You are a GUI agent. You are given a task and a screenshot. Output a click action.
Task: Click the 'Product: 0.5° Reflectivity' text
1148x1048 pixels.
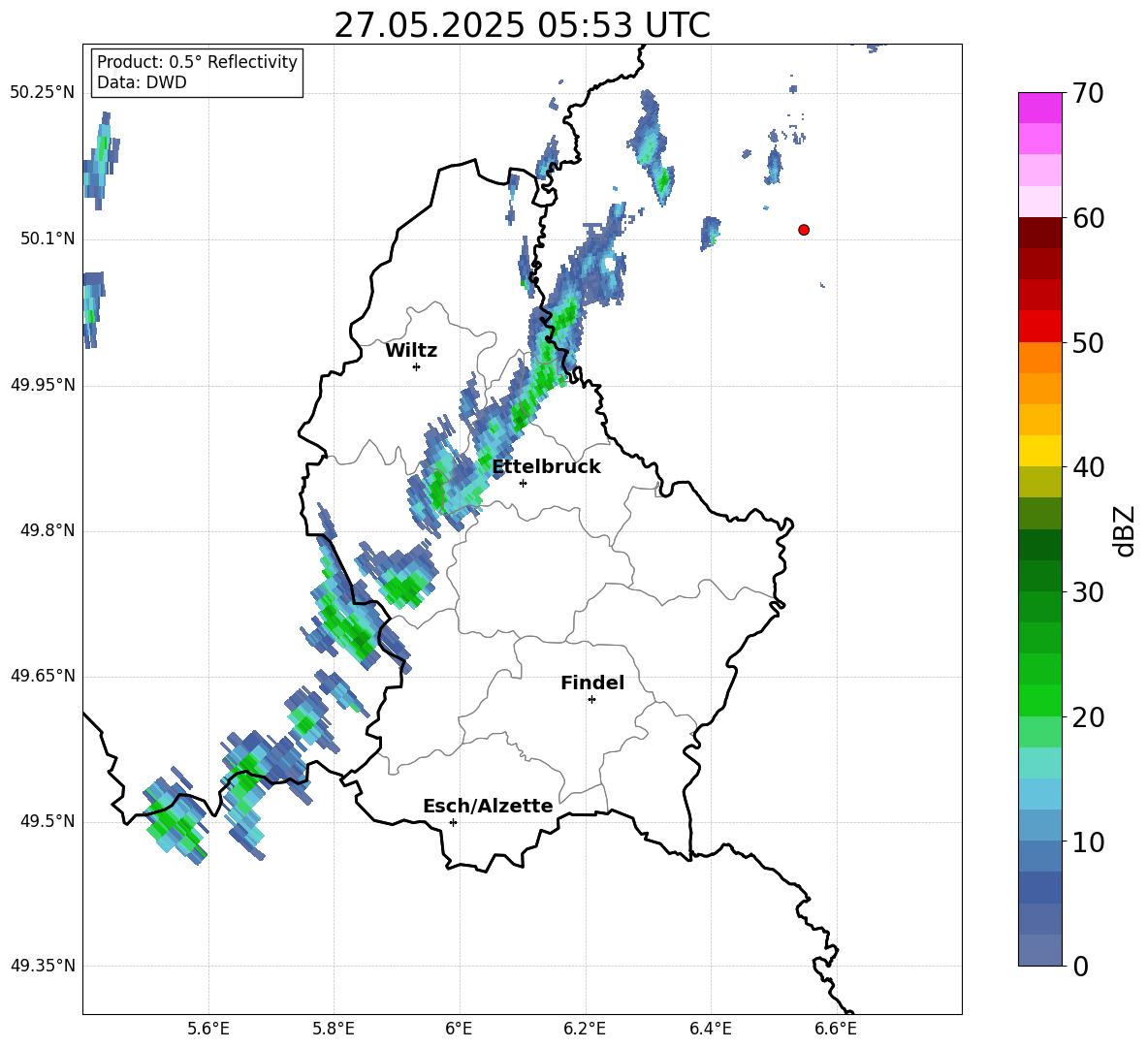(x=197, y=62)
